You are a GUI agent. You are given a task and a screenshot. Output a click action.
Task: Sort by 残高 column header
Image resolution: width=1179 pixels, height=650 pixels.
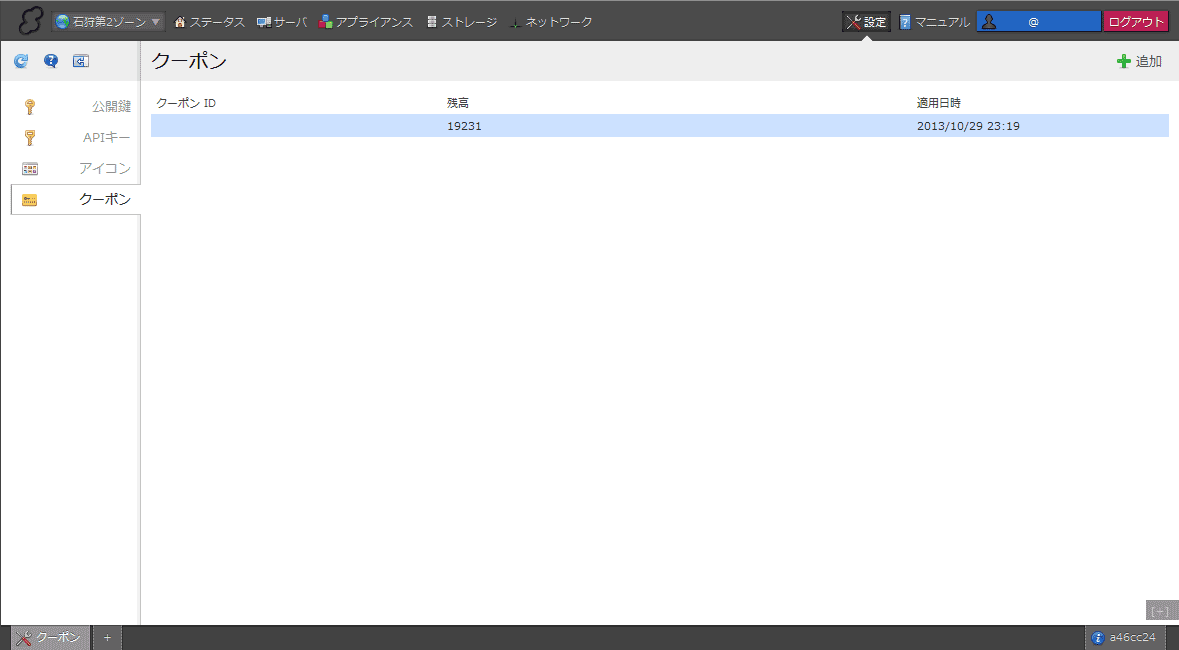click(458, 103)
